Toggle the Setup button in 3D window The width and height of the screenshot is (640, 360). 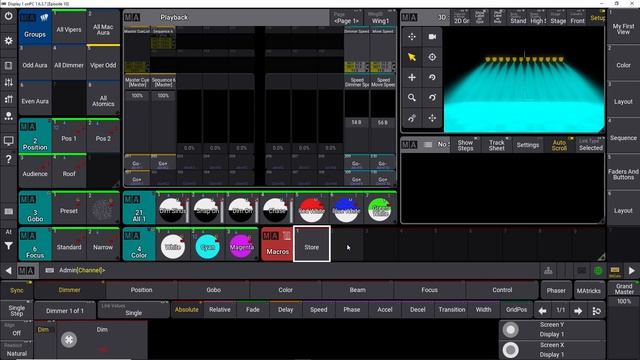(x=597, y=18)
